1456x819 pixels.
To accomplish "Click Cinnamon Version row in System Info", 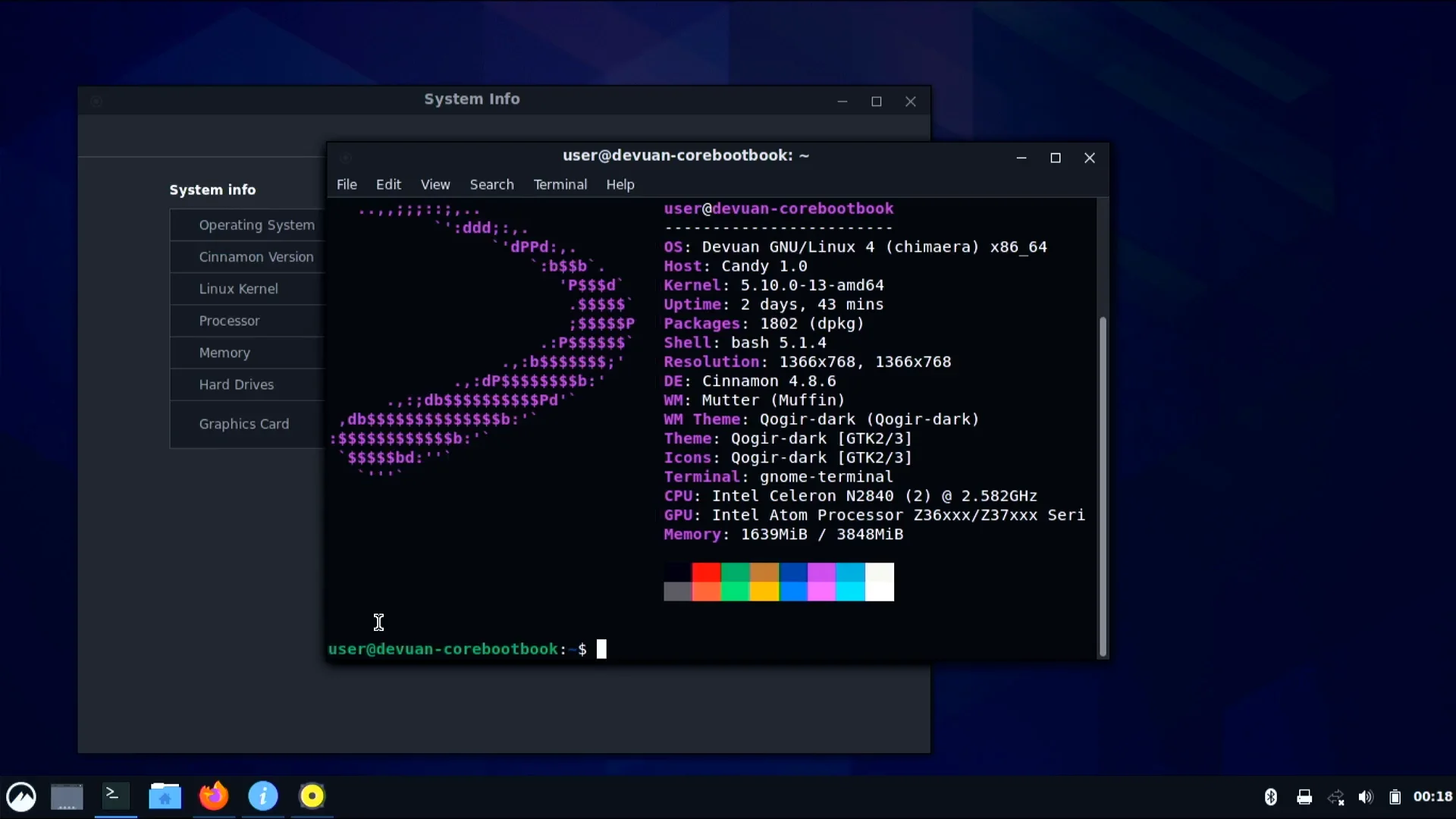I will tap(248, 257).
